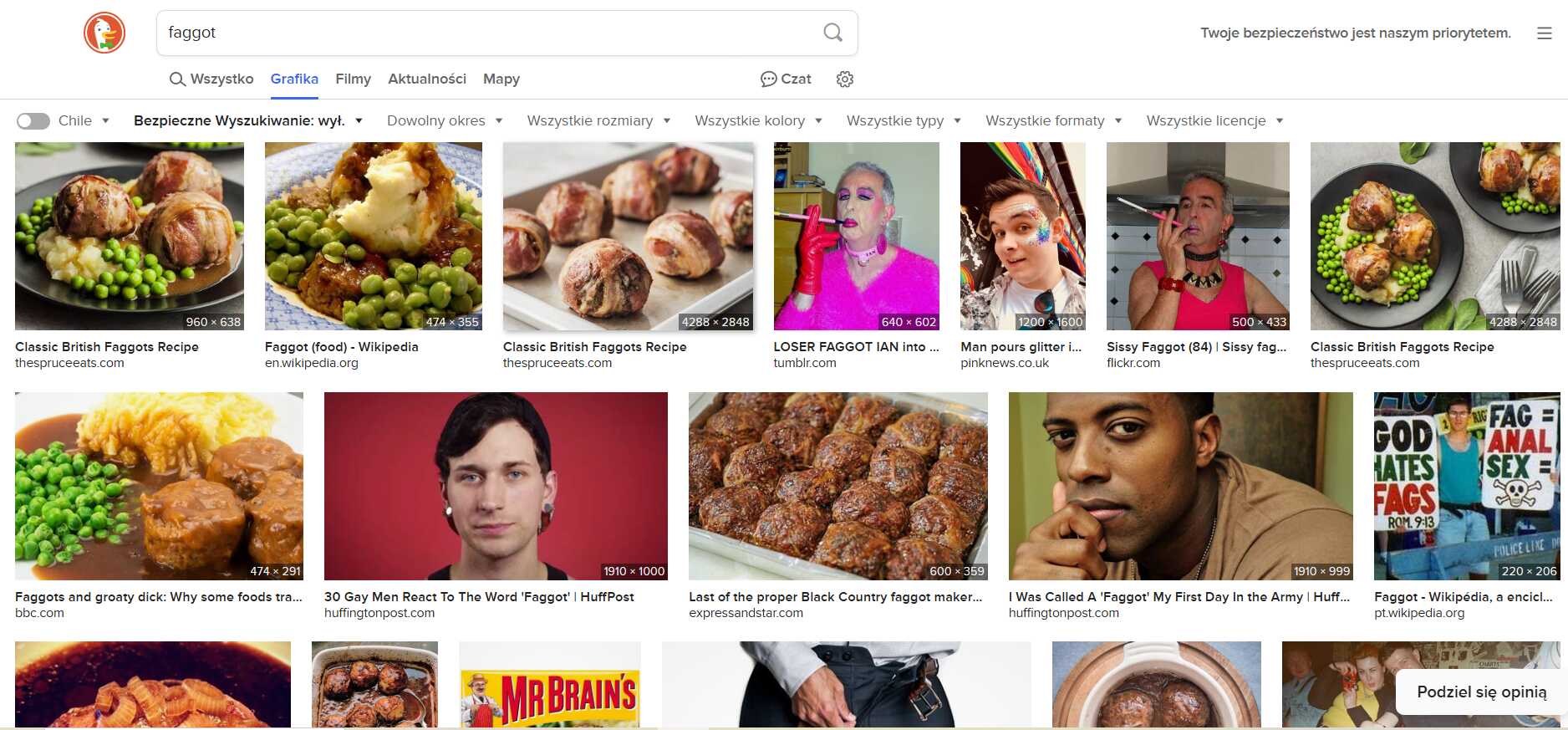Open the hamburger menu icon
Viewport: 1568px width, 730px height.
click(1544, 33)
